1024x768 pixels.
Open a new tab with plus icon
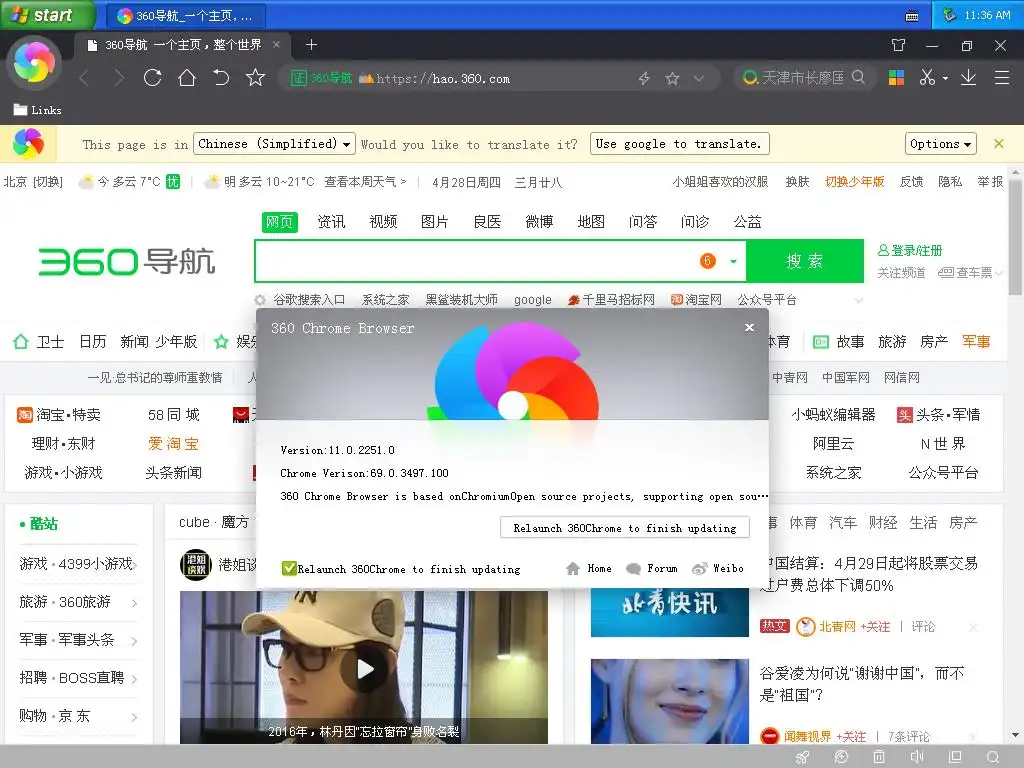312,44
